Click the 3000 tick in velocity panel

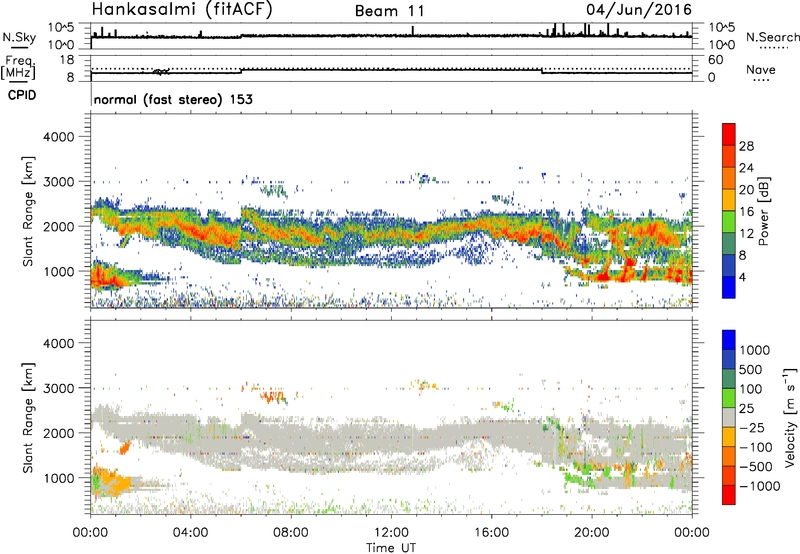[58, 388]
